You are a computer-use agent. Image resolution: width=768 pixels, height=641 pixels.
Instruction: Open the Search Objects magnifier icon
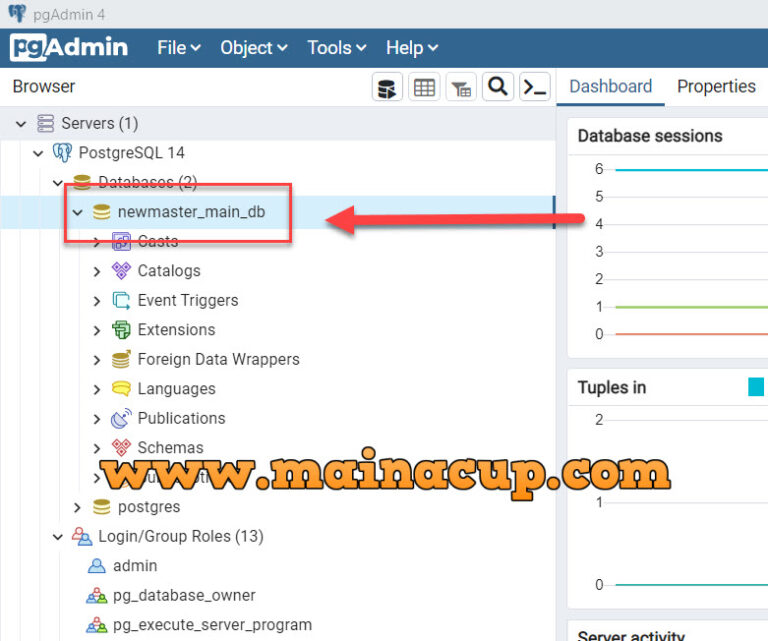498,87
